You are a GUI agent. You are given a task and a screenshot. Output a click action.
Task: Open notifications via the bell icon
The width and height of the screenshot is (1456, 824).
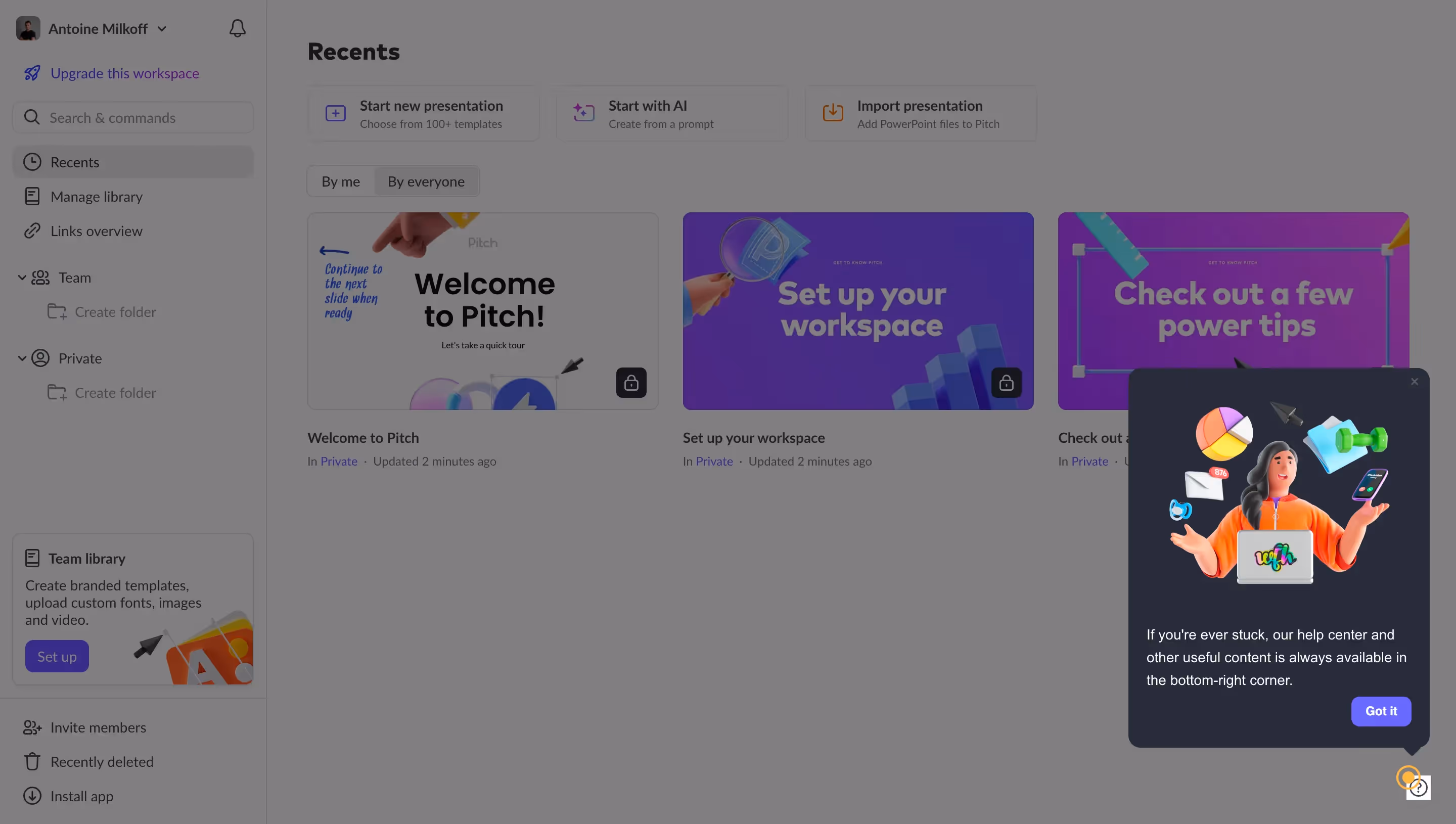pyautogui.click(x=237, y=28)
